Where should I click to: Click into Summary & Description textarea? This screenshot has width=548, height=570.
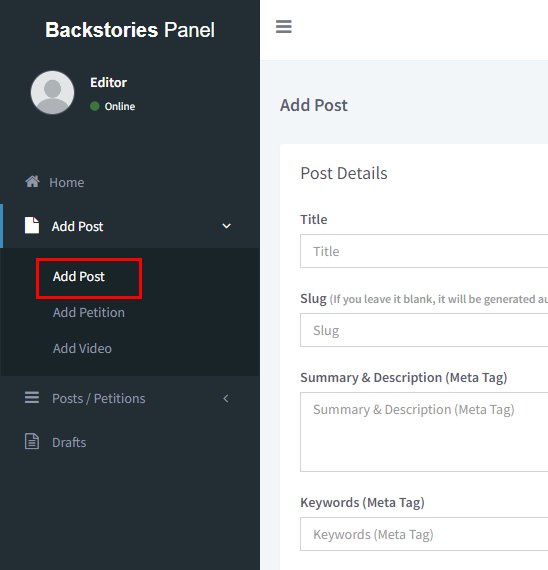[x=424, y=432]
